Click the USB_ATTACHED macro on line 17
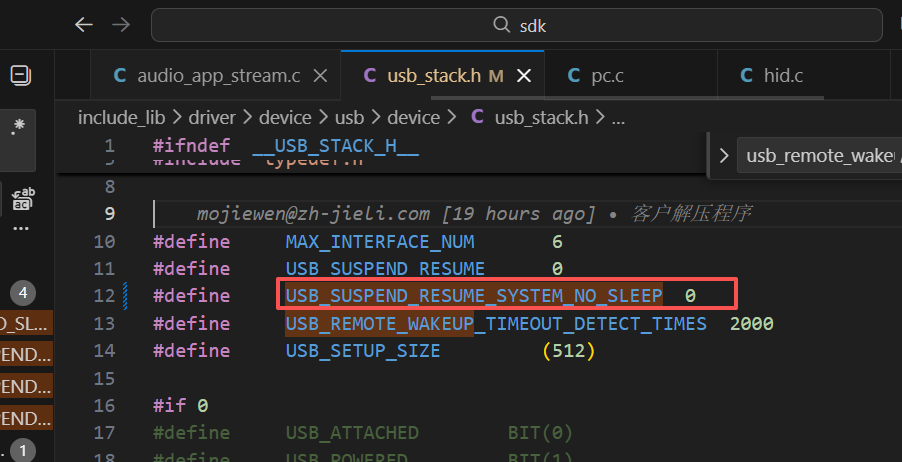Screen dimensions: 902x462 click(x=352, y=433)
